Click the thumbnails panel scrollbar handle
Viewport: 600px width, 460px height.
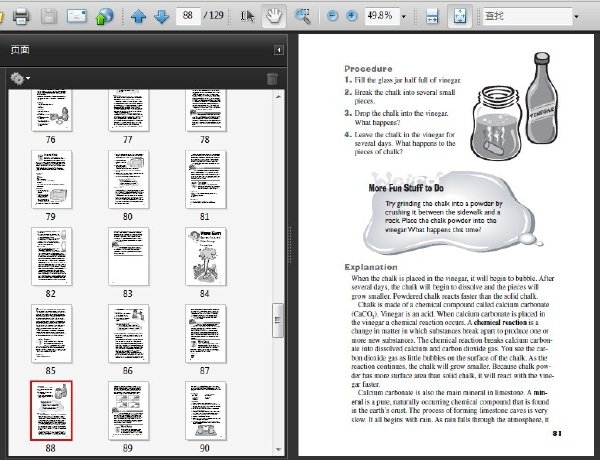pyautogui.click(x=278, y=320)
